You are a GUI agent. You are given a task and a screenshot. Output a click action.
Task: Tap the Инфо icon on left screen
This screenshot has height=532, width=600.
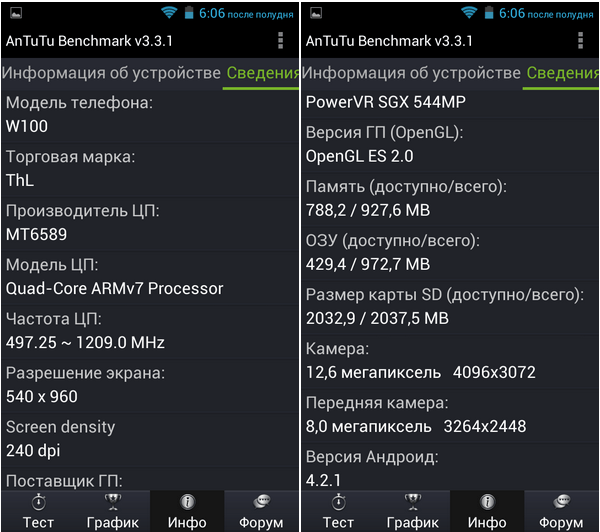click(187, 502)
